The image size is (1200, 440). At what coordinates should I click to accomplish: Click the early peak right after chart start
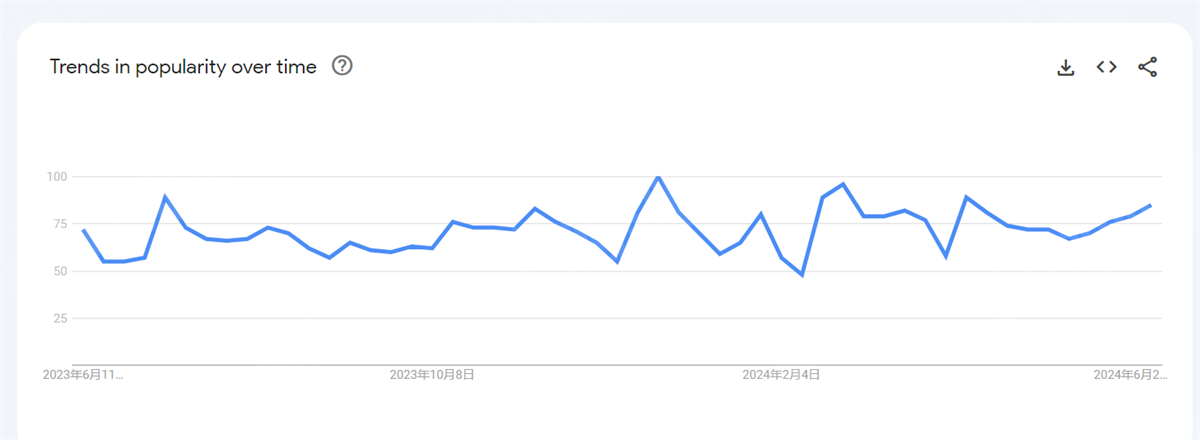click(165, 197)
